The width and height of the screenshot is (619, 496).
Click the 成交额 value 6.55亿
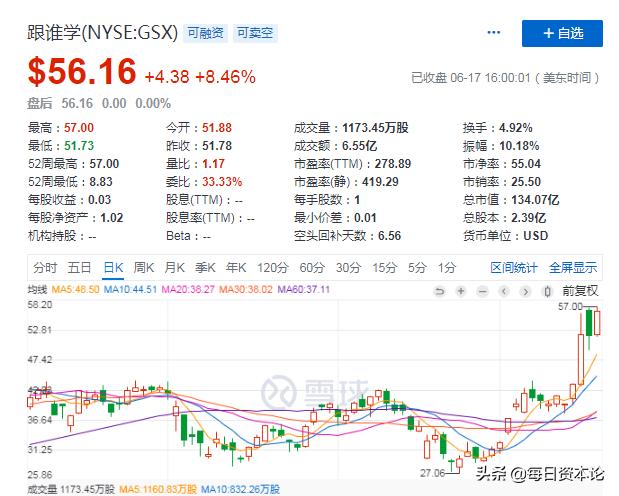tap(359, 146)
